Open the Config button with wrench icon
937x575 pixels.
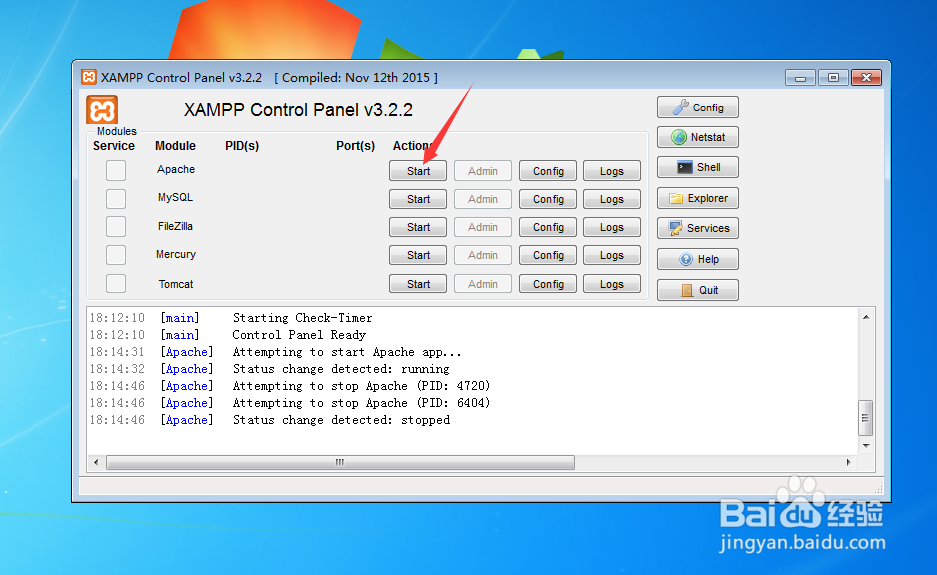pyautogui.click(x=697, y=108)
